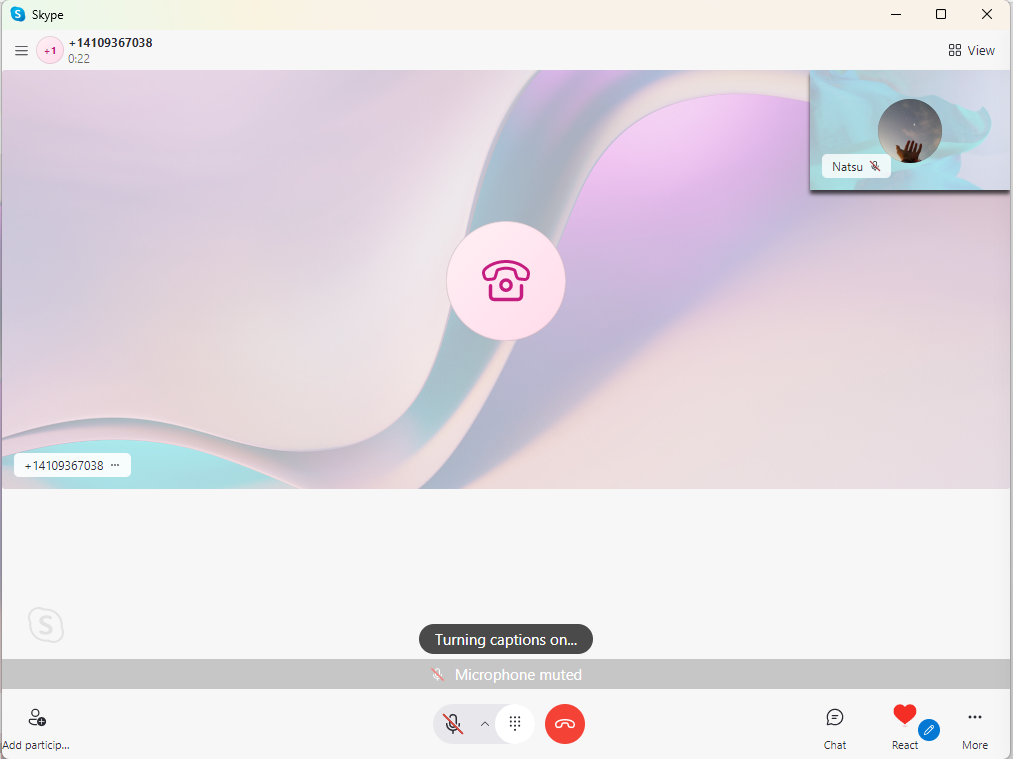This screenshot has height=759, width=1013.
Task: Click the Skype logo in title bar
Action: (x=18, y=14)
